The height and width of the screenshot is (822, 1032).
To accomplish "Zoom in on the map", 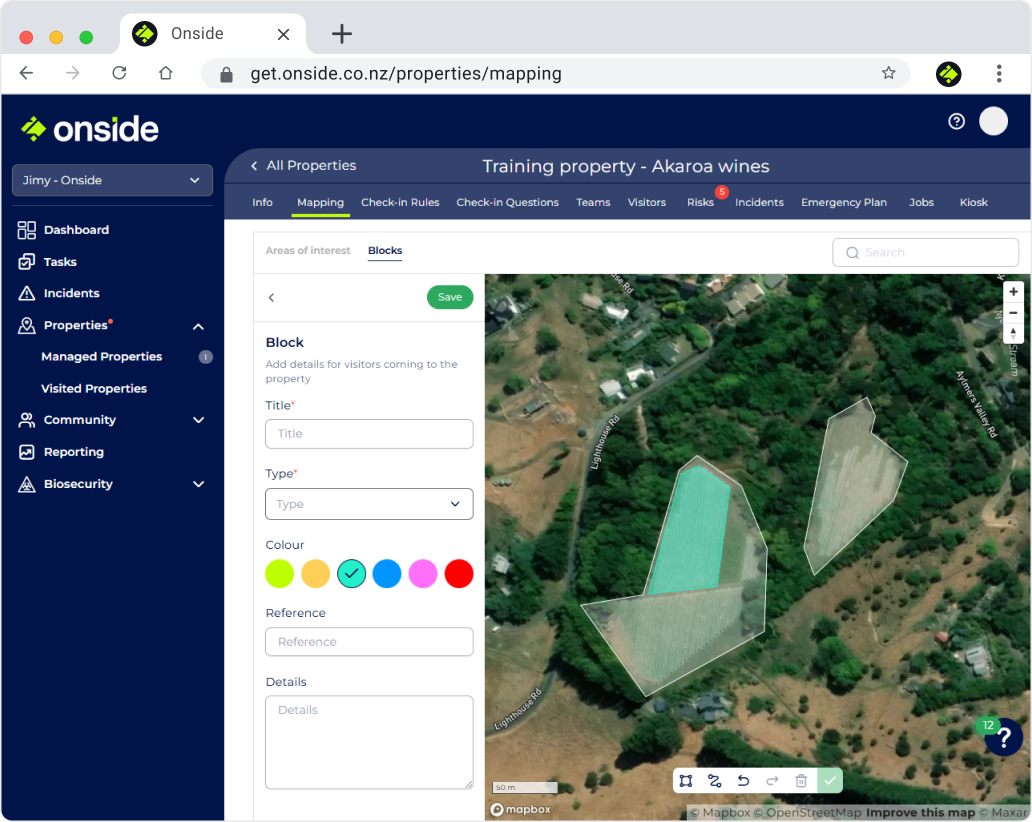I will tap(1014, 291).
